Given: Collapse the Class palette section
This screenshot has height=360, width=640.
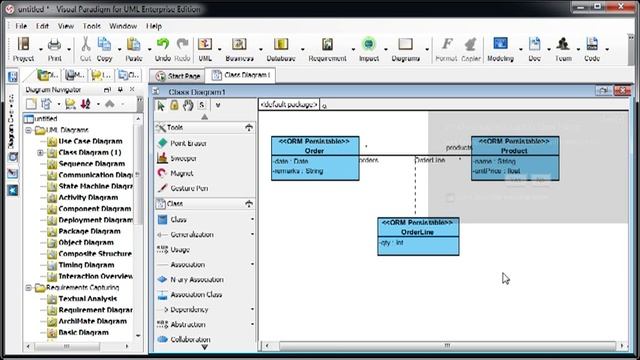Looking at the screenshot, I should tap(249, 204).
